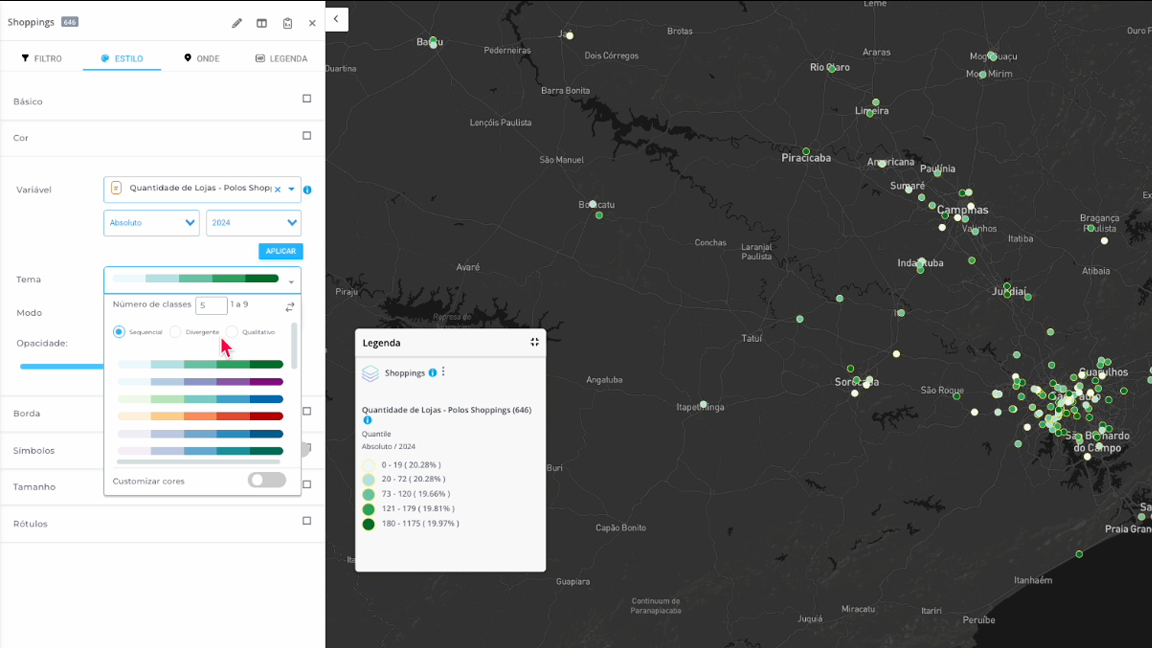Switch to the FILTRO tab
The height and width of the screenshot is (648, 1152).
coord(42,59)
